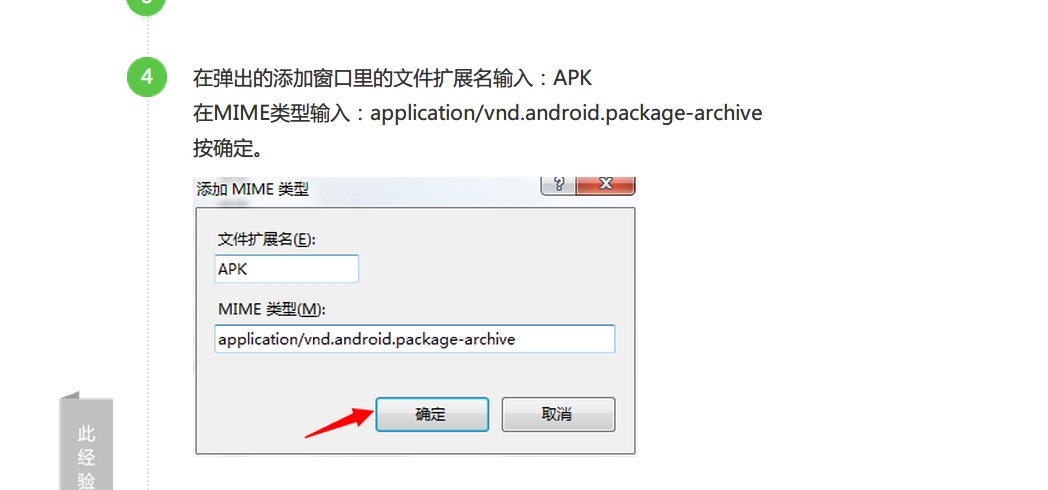Viewport: 1048px width, 490px height.
Task: Click the green step 4 circle
Action: coord(146,78)
